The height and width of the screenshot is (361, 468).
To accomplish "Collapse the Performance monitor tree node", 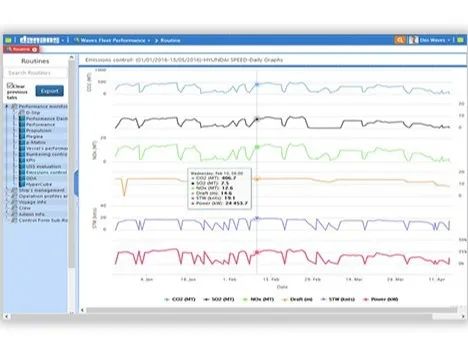I will pos(7,106).
